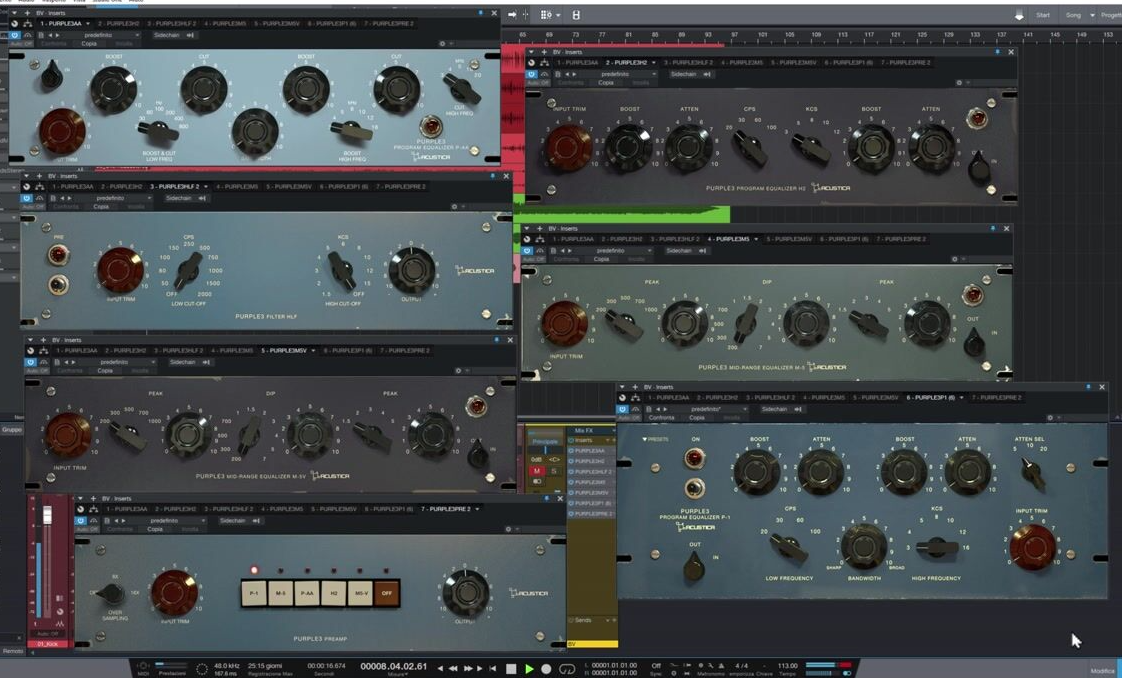Viewport: 1122px width, 678px height.
Task: Open settings gear in PURPLE3M5V plugin window
Action: [x=459, y=370]
